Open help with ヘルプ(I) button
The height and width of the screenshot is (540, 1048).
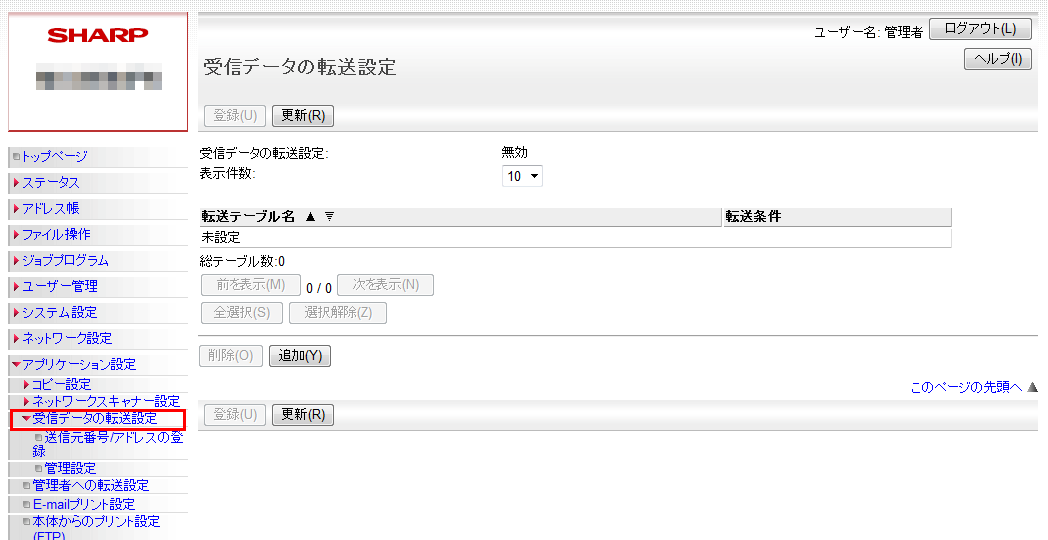point(997,59)
